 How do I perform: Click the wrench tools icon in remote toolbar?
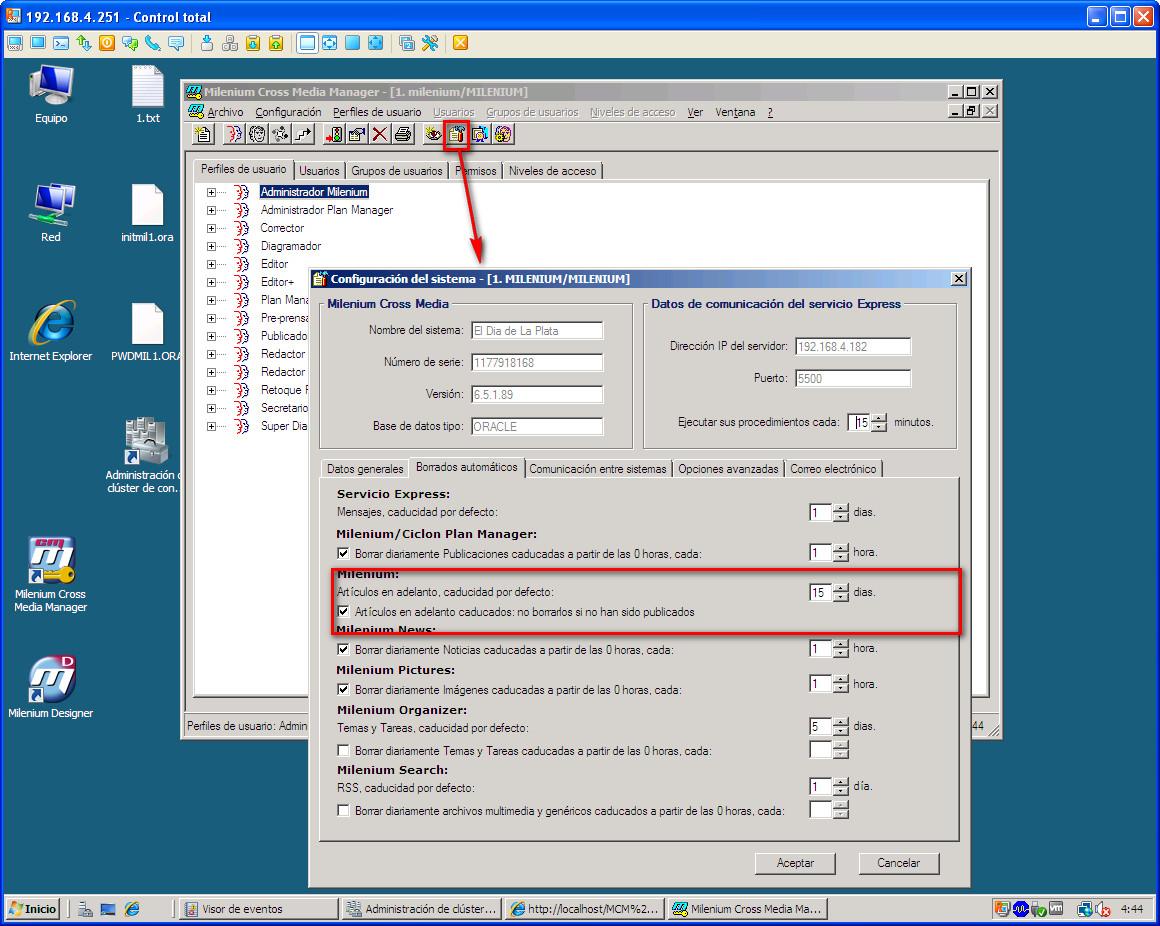(430, 43)
